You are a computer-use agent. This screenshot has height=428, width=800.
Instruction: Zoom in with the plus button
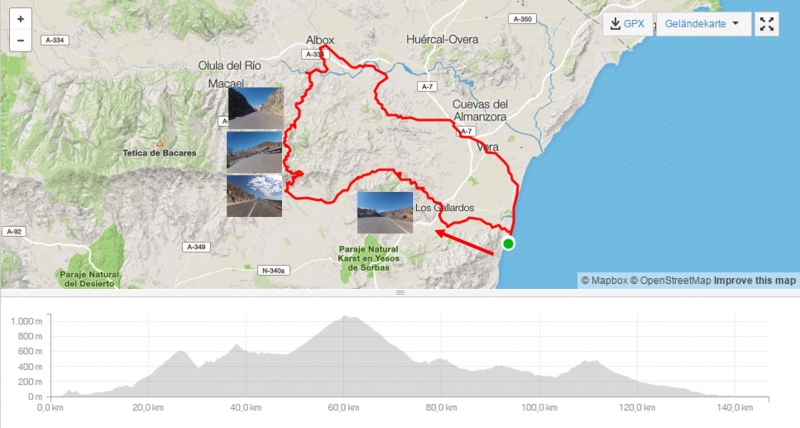pyautogui.click(x=20, y=19)
